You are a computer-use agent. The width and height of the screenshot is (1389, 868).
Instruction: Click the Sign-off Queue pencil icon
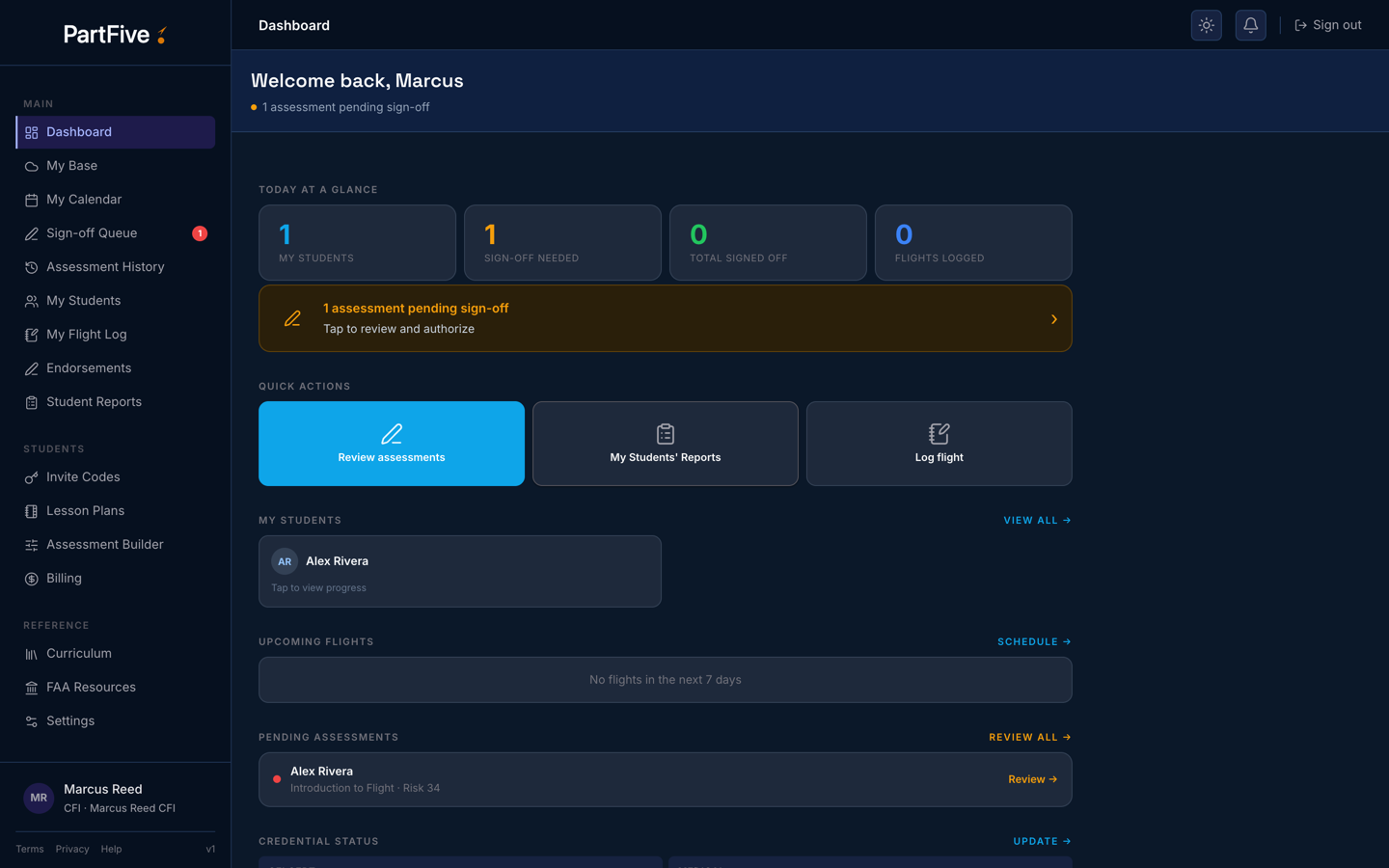[x=31, y=233]
